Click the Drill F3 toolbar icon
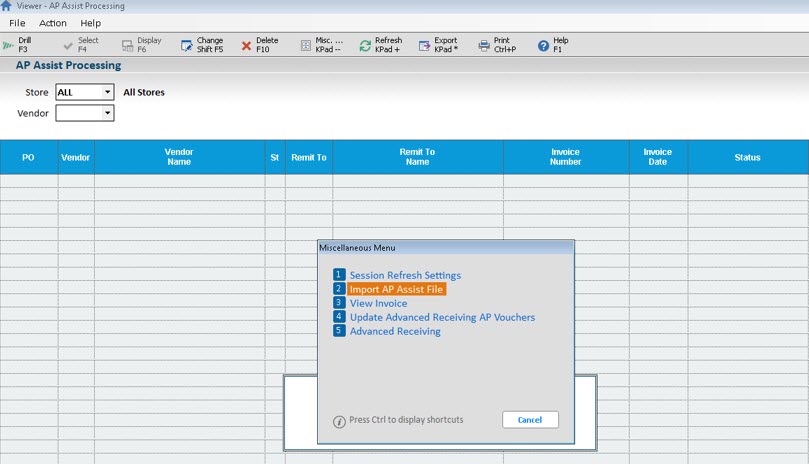The width and height of the screenshot is (809, 465). coord(9,45)
